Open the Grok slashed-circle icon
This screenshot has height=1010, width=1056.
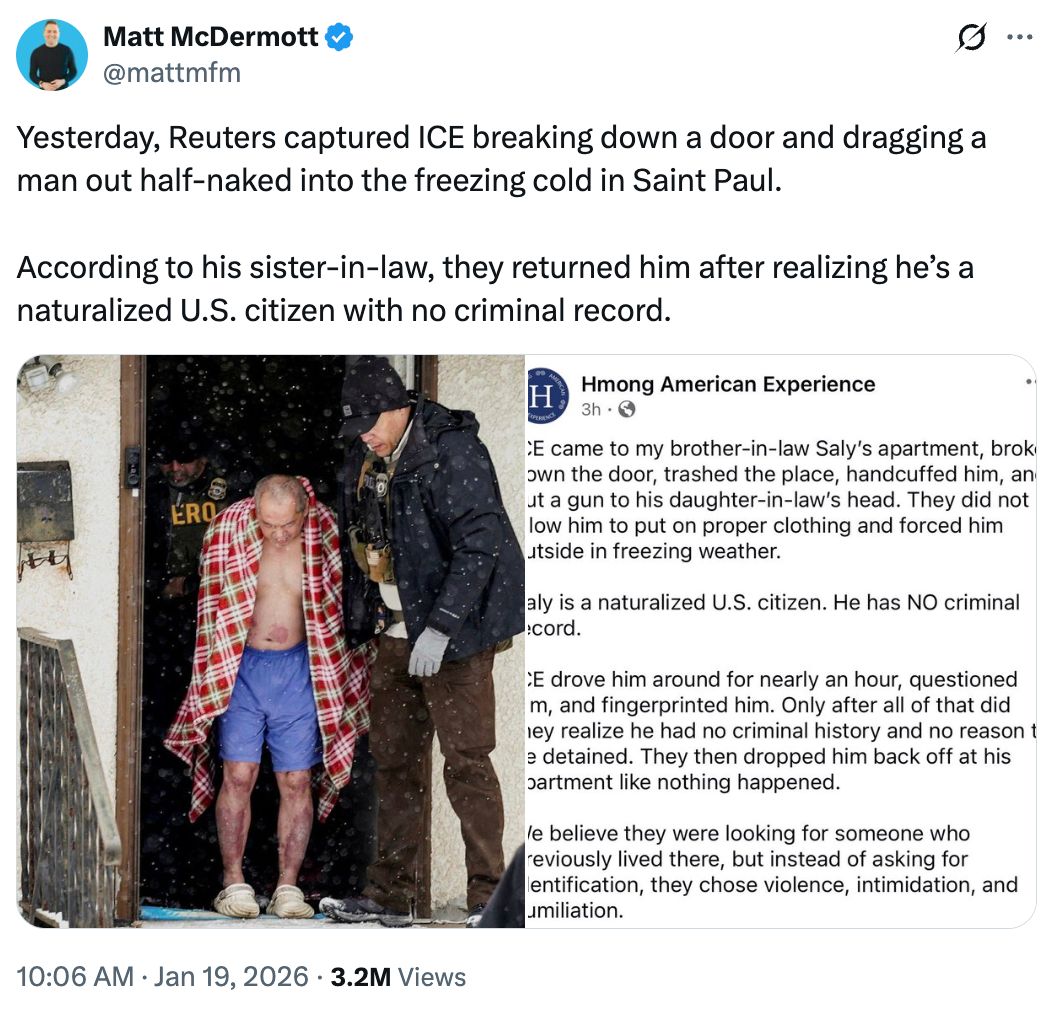[968, 38]
